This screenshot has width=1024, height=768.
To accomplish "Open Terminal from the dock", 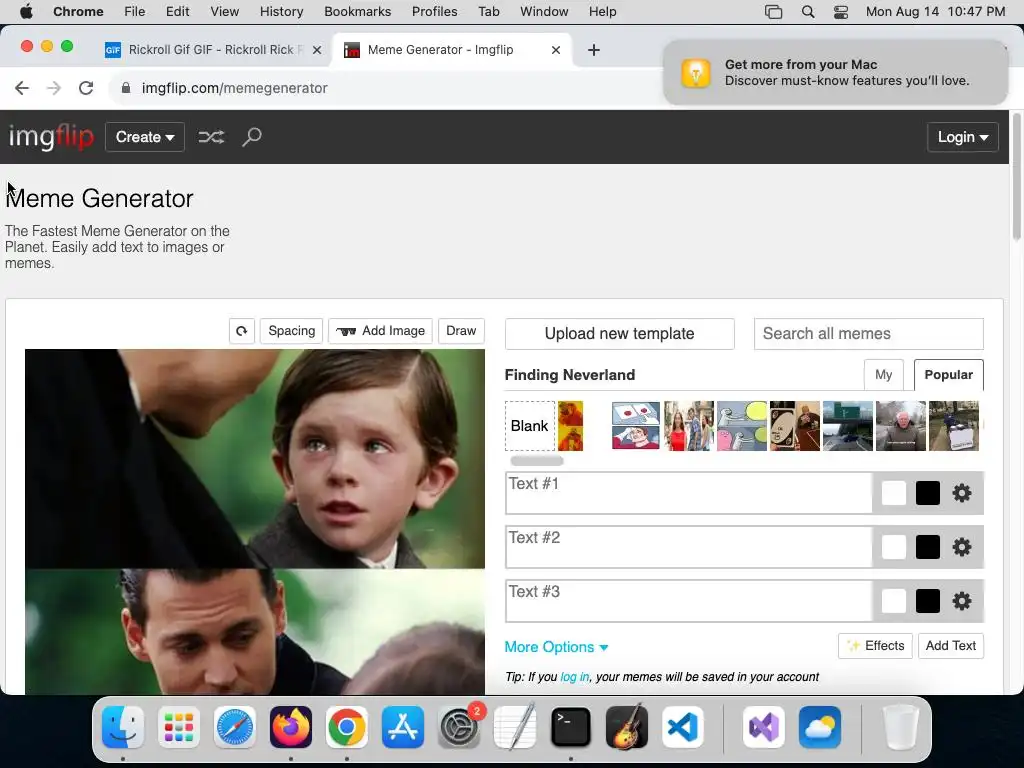I will [571, 727].
